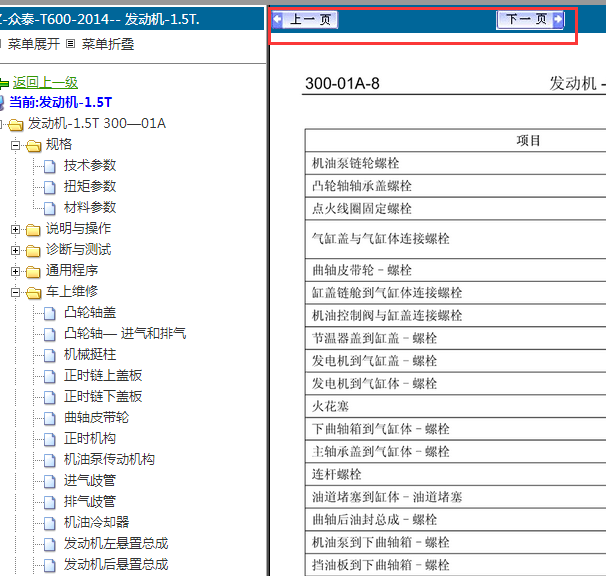Click document icon next to 排气歧管
Image resolution: width=606 pixels, height=576 pixels.
pos(49,502)
